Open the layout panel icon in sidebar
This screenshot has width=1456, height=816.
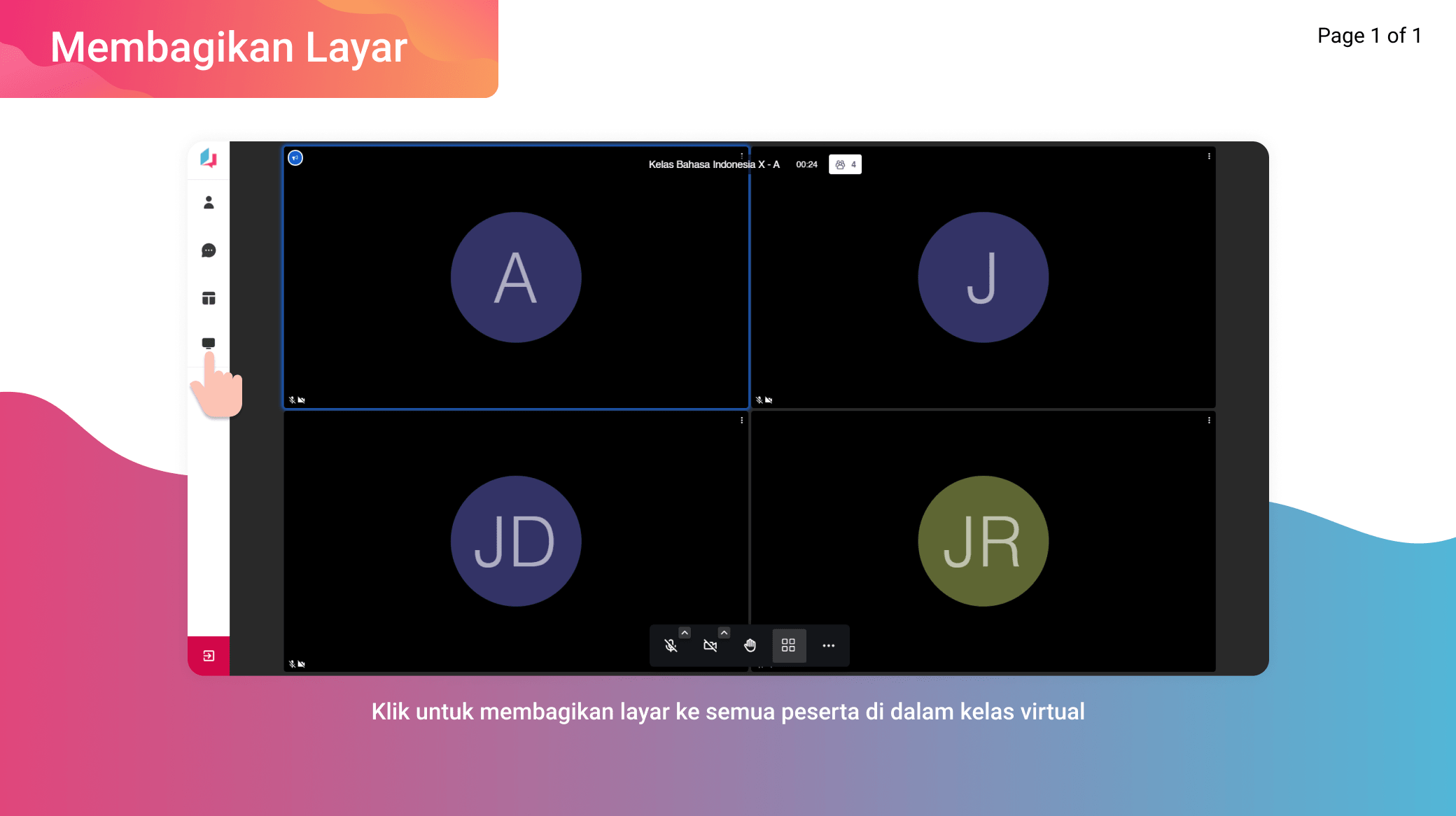(x=209, y=299)
